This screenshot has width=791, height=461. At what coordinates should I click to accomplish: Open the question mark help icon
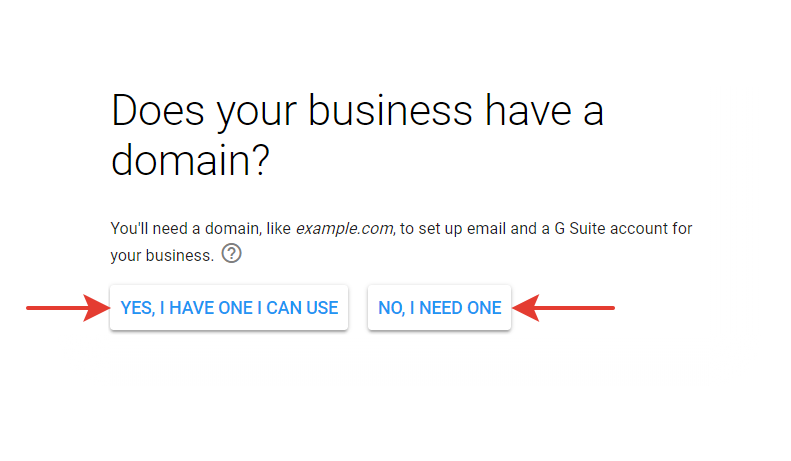[x=232, y=253]
